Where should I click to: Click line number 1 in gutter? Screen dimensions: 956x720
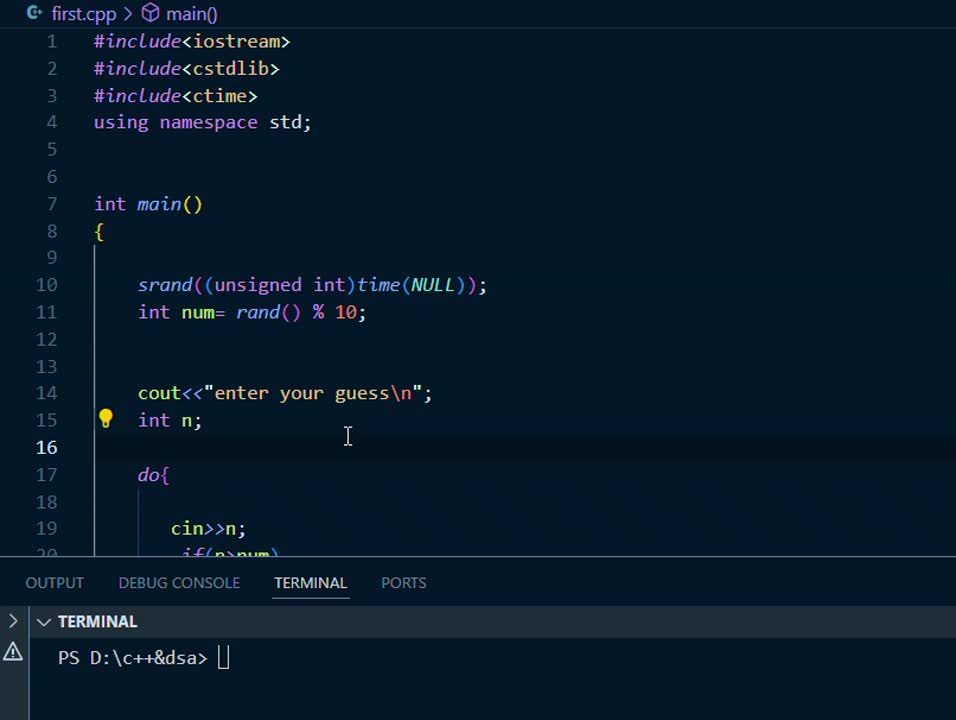click(x=52, y=41)
